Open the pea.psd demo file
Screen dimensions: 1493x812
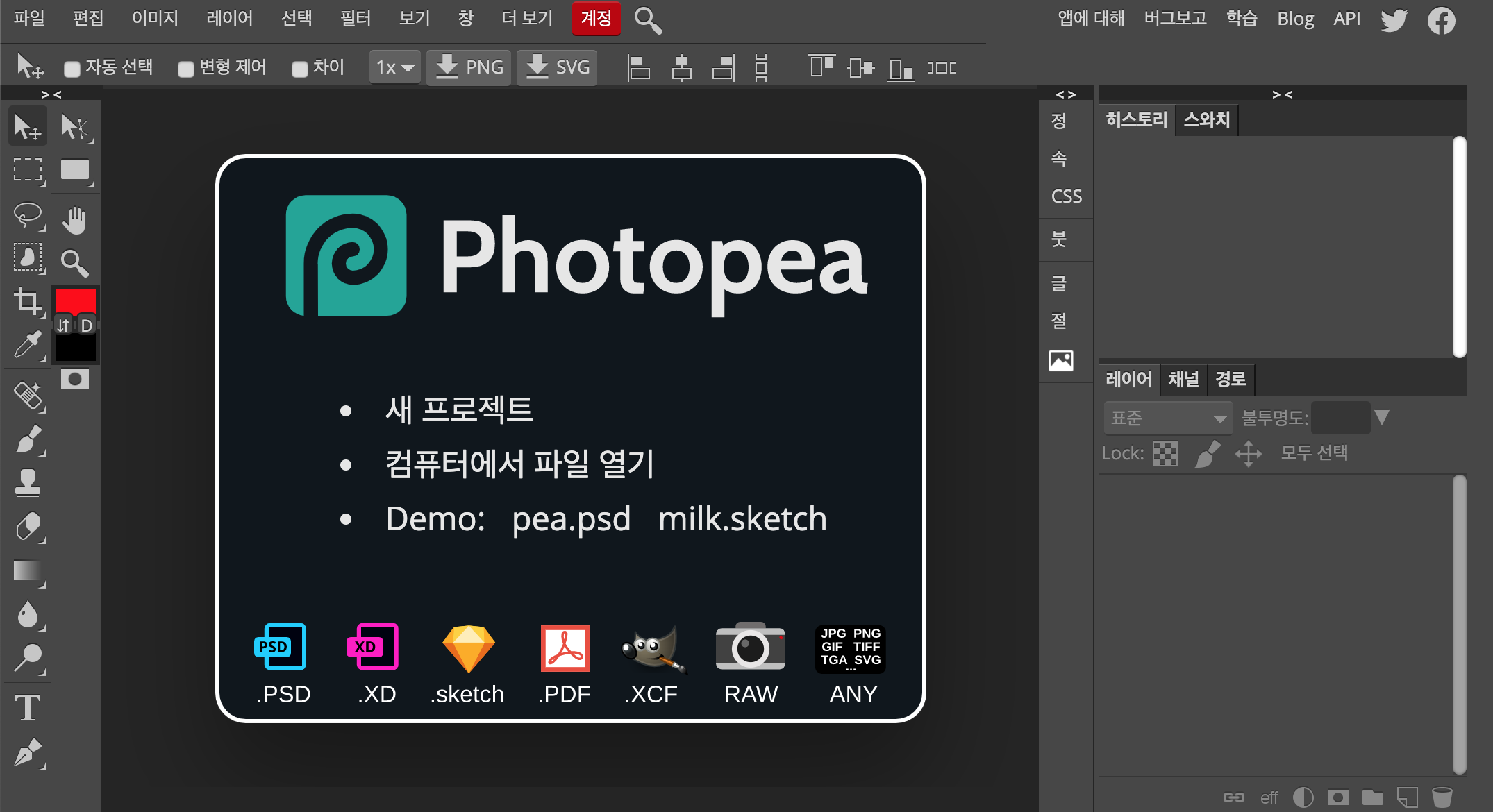click(x=571, y=519)
